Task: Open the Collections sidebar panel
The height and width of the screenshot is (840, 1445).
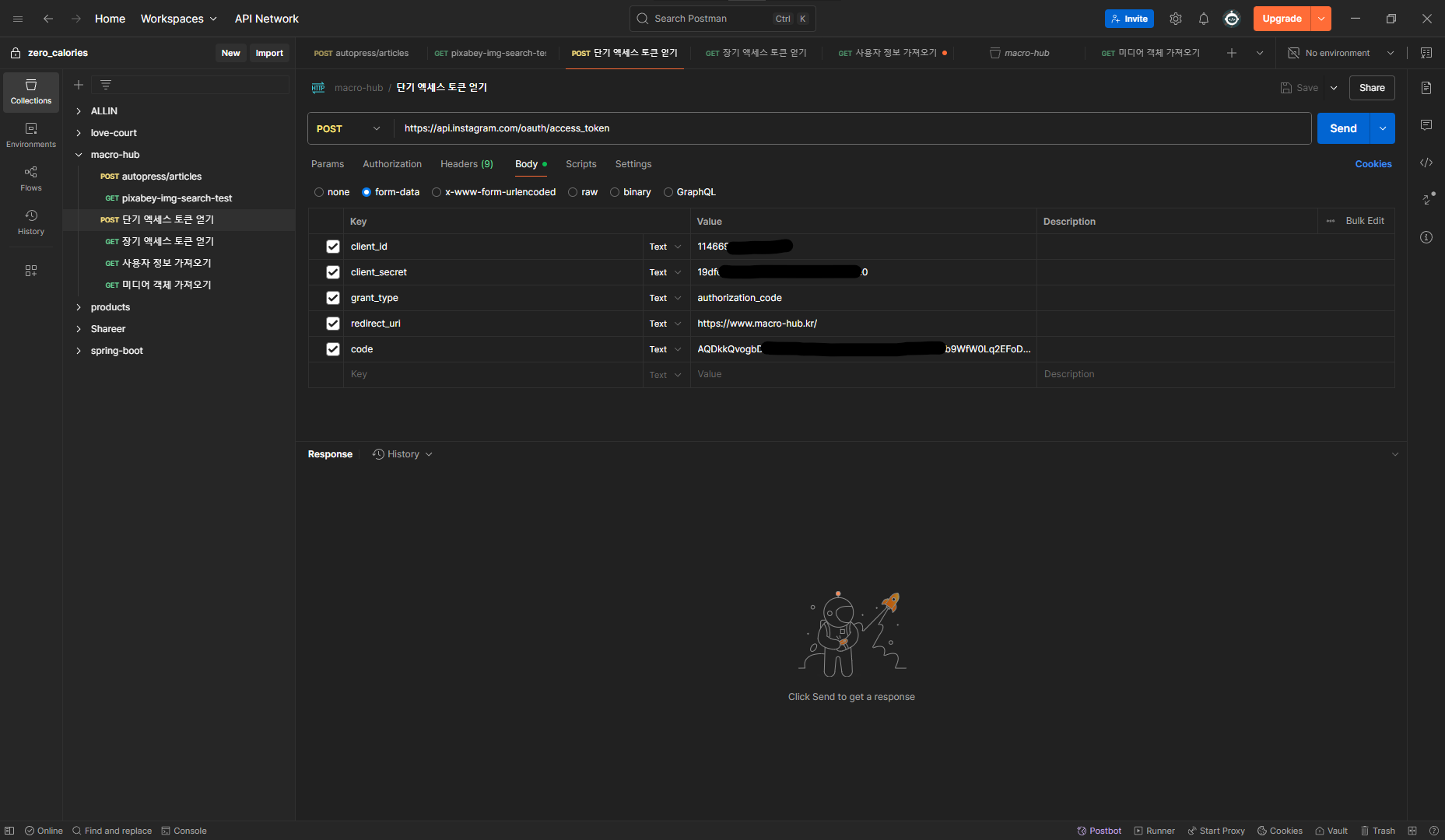Action: click(x=31, y=92)
